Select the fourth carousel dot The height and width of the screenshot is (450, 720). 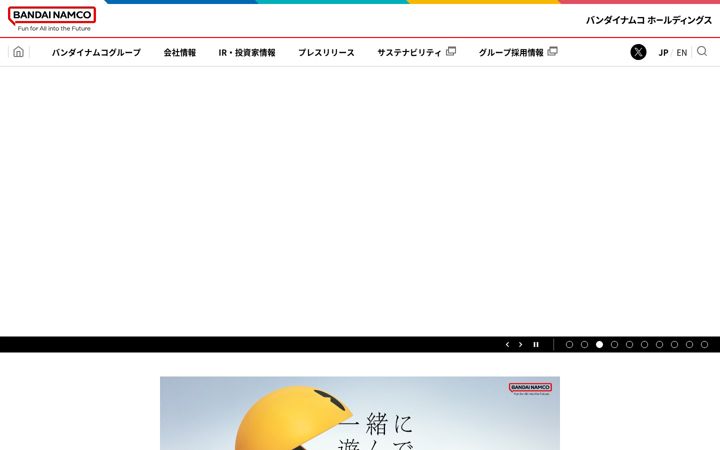pos(614,344)
